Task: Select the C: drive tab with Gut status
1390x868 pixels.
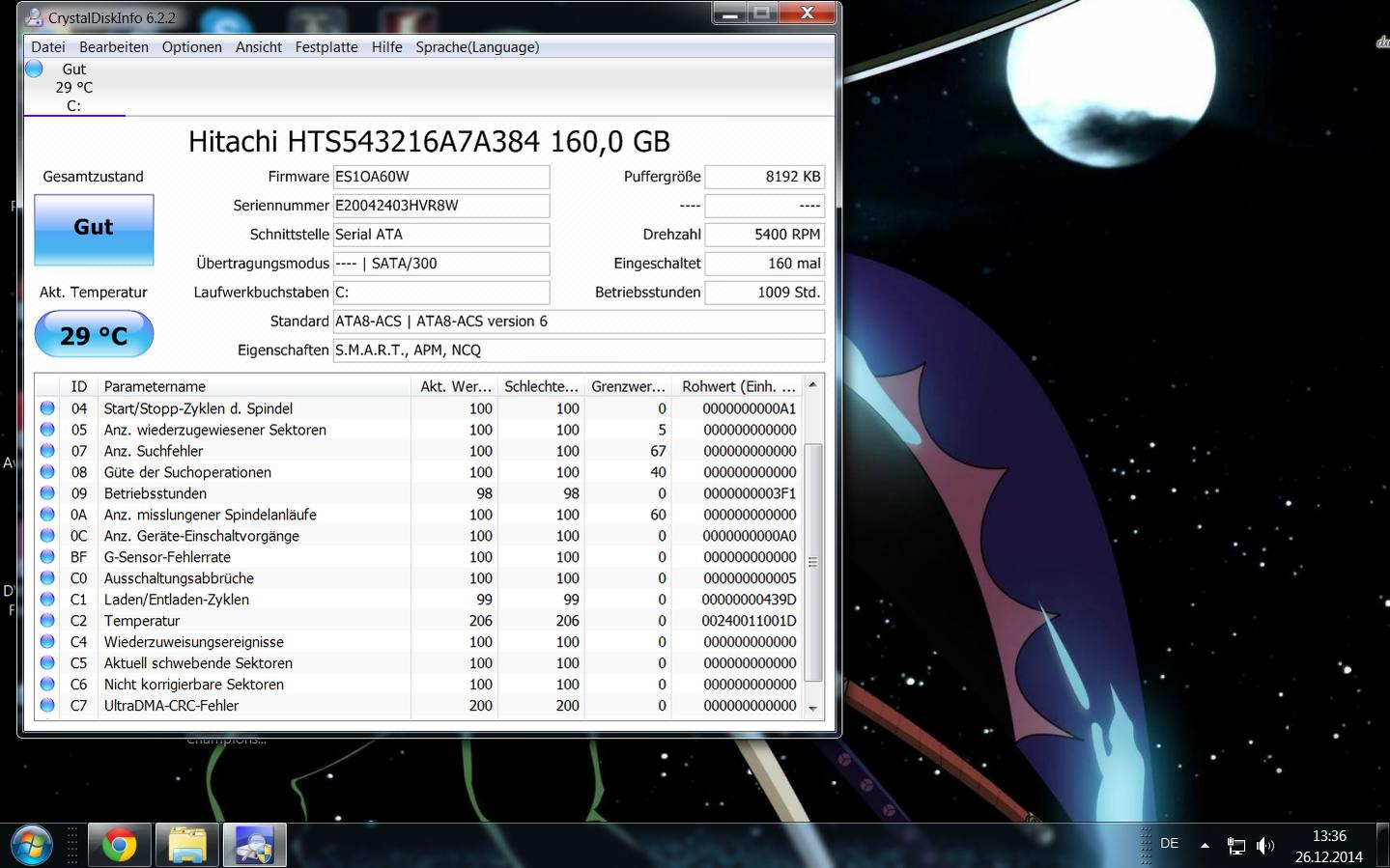Action: pyautogui.click(x=74, y=87)
